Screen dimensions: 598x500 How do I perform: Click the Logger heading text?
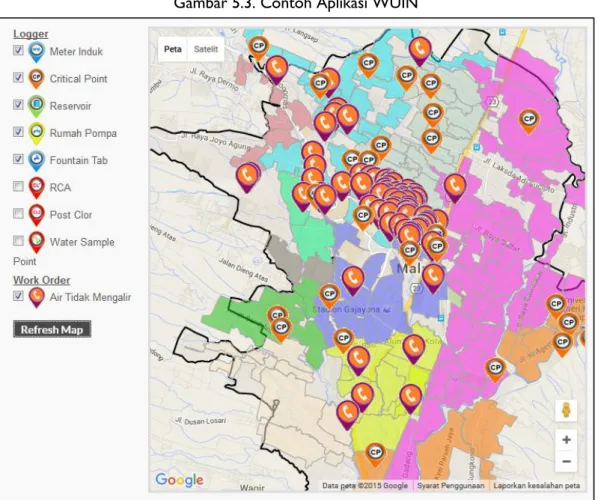point(31,34)
